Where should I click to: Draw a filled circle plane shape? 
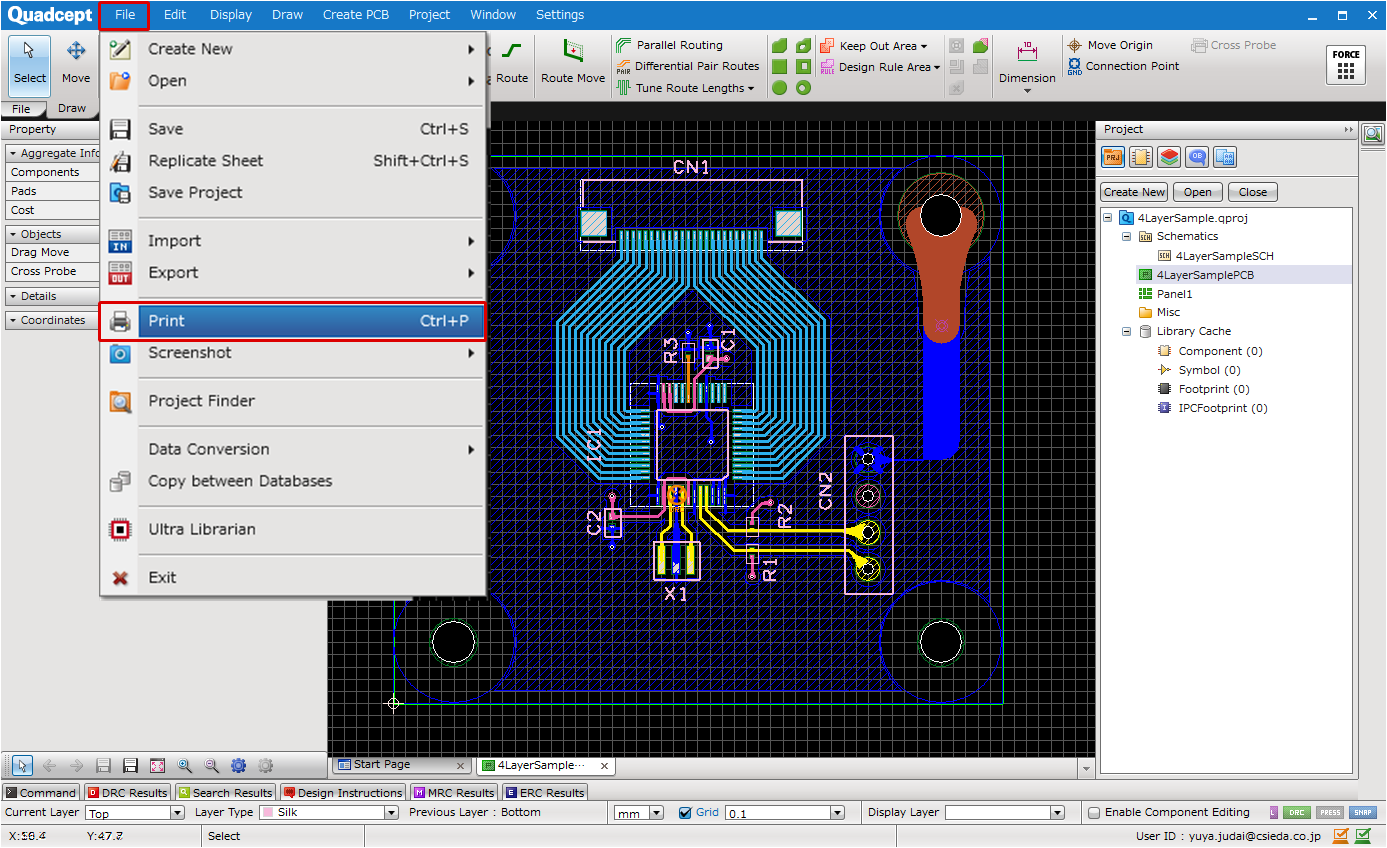point(779,88)
